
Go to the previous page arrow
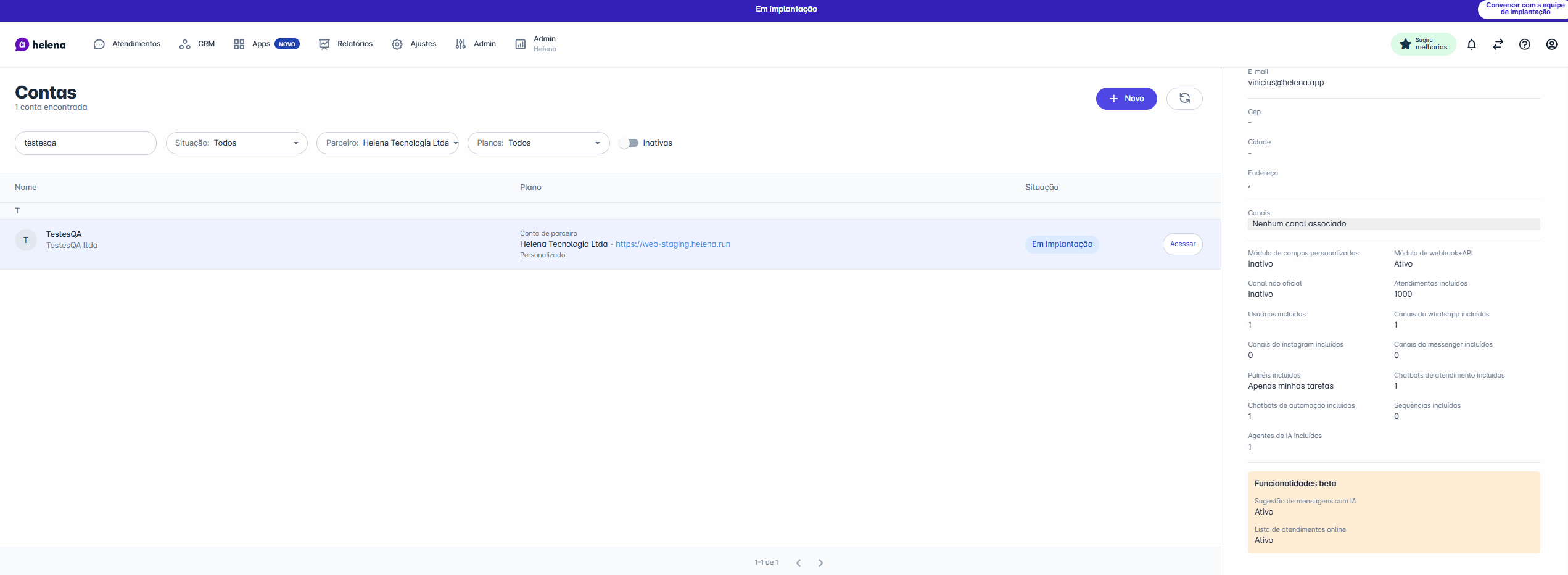tap(798, 563)
